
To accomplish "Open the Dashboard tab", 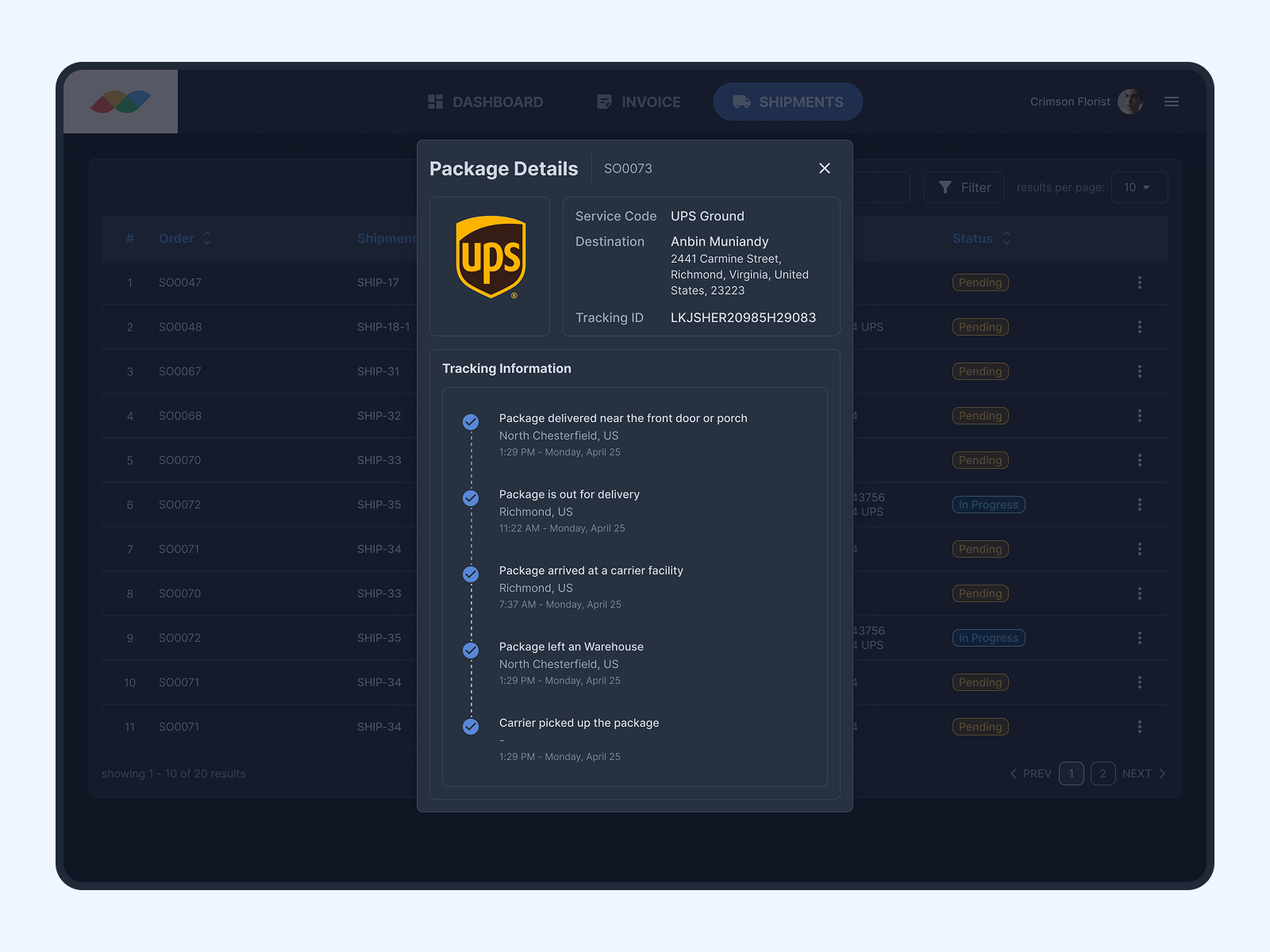I will click(x=486, y=102).
